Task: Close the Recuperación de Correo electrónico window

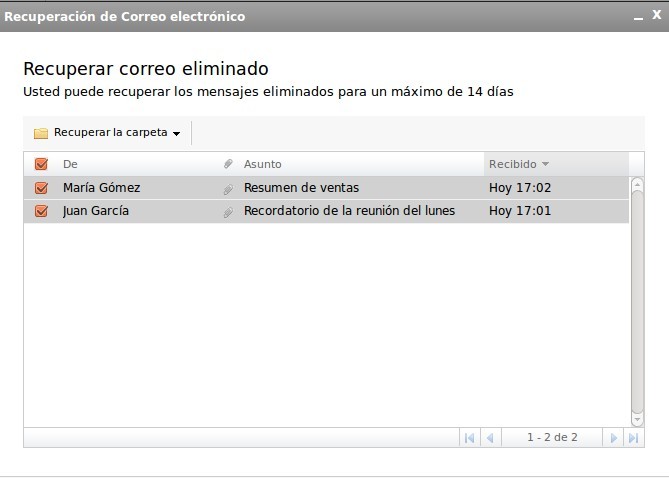Action: (x=657, y=15)
